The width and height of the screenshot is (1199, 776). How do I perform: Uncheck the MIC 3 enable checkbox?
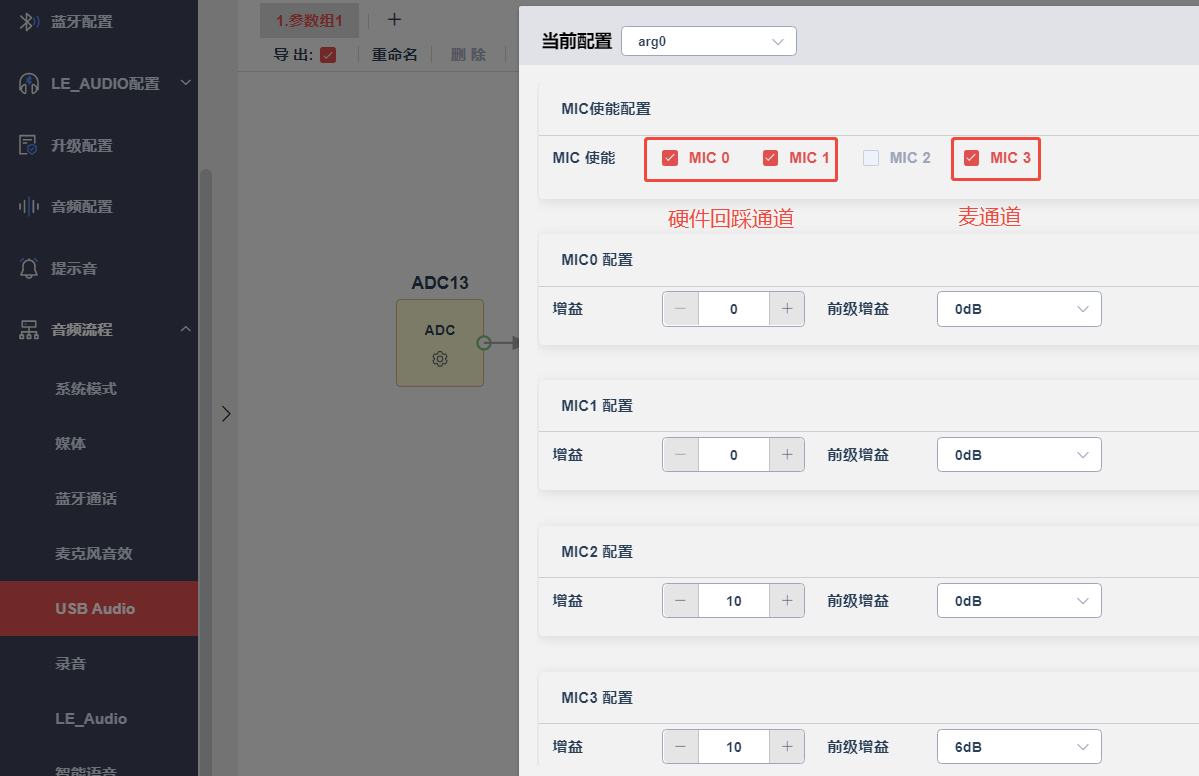971,158
